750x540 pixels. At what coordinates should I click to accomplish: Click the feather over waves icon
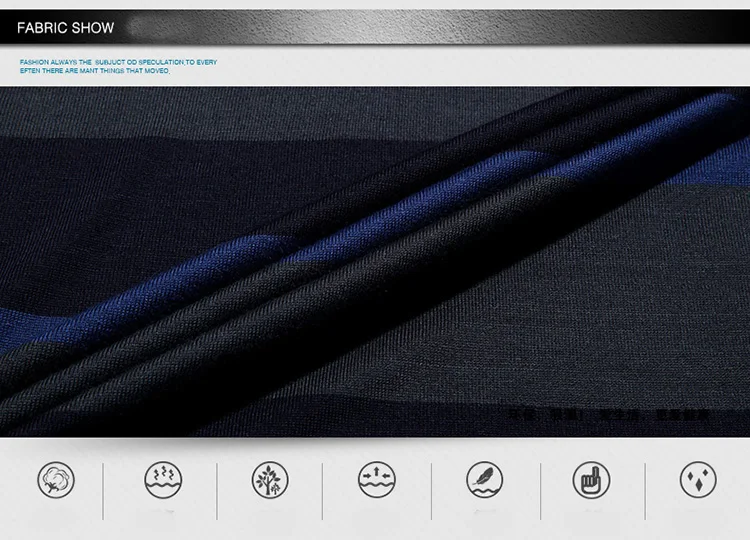click(x=485, y=480)
